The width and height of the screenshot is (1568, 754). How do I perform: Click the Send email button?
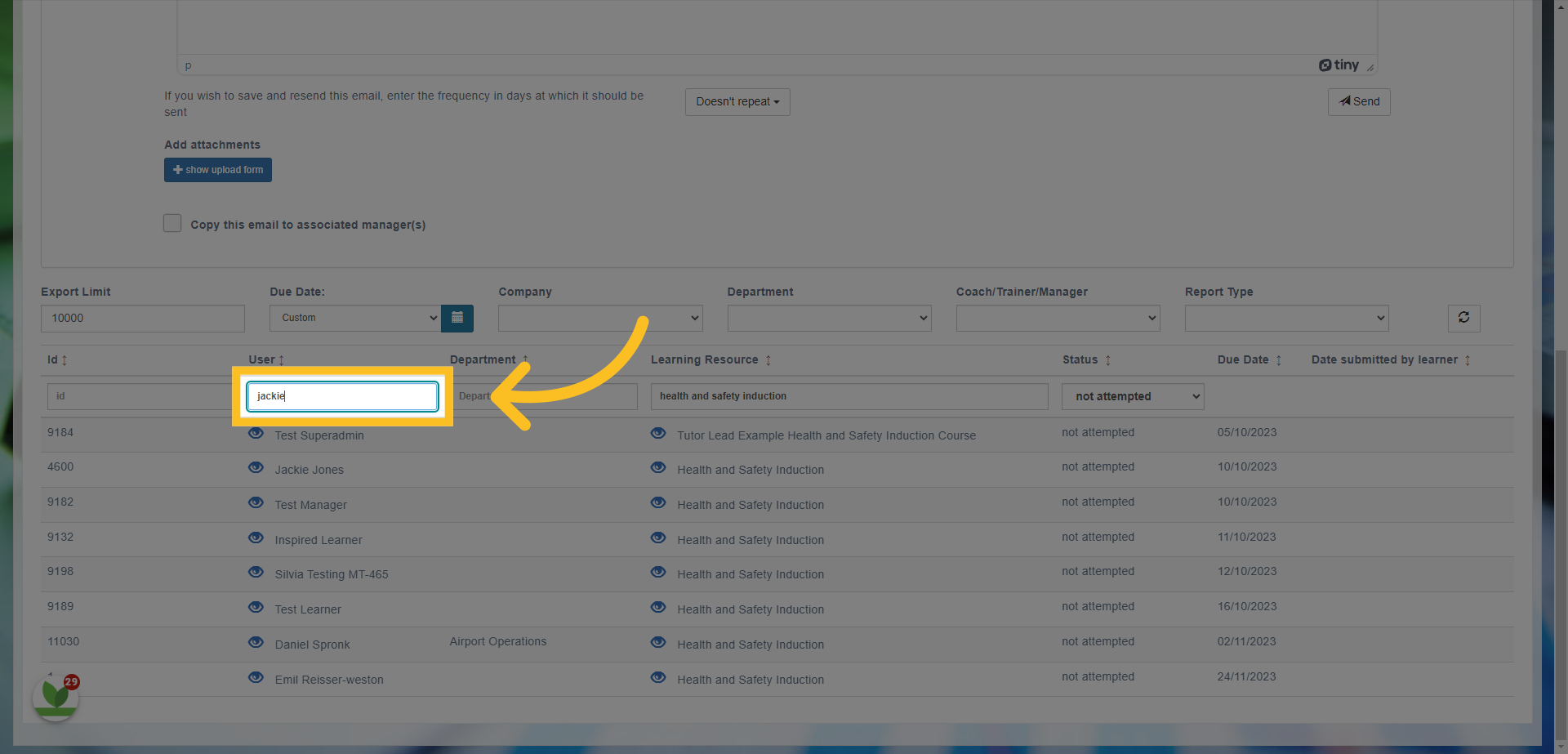pyautogui.click(x=1359, y=102)
